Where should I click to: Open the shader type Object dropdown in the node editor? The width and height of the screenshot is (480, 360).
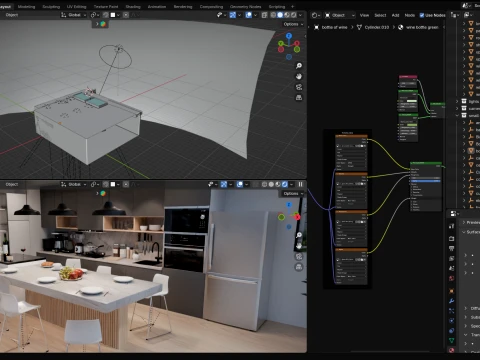pos(339,15)
